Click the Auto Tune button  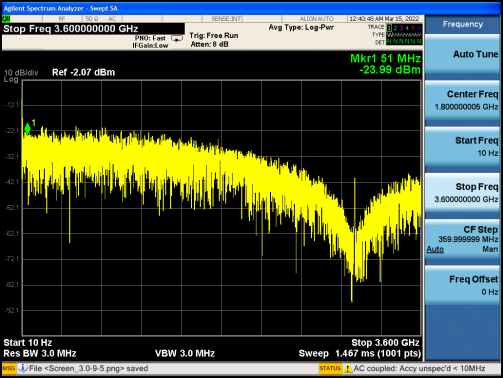463,54
